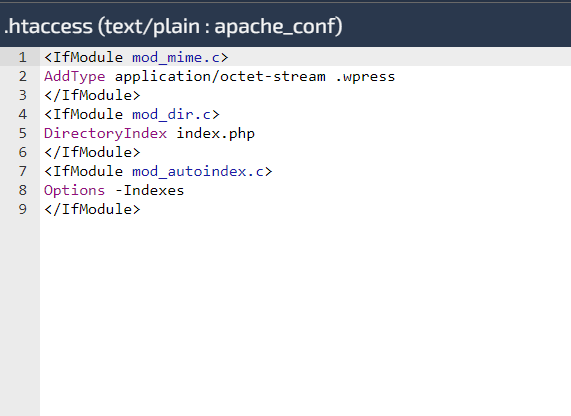Click the DirectoryIndex directive keyword
Image resolution: width=571 pixels, height=416 pixels.
coord(106,133)
